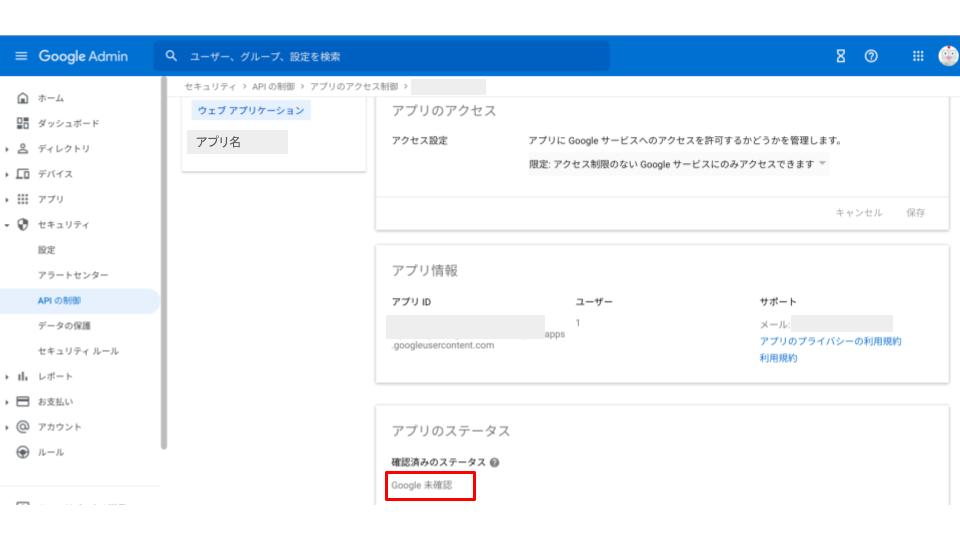Click the sidebar vertical scrollbar
This screenshot has width=960, height=540.
tap(163, 263)
